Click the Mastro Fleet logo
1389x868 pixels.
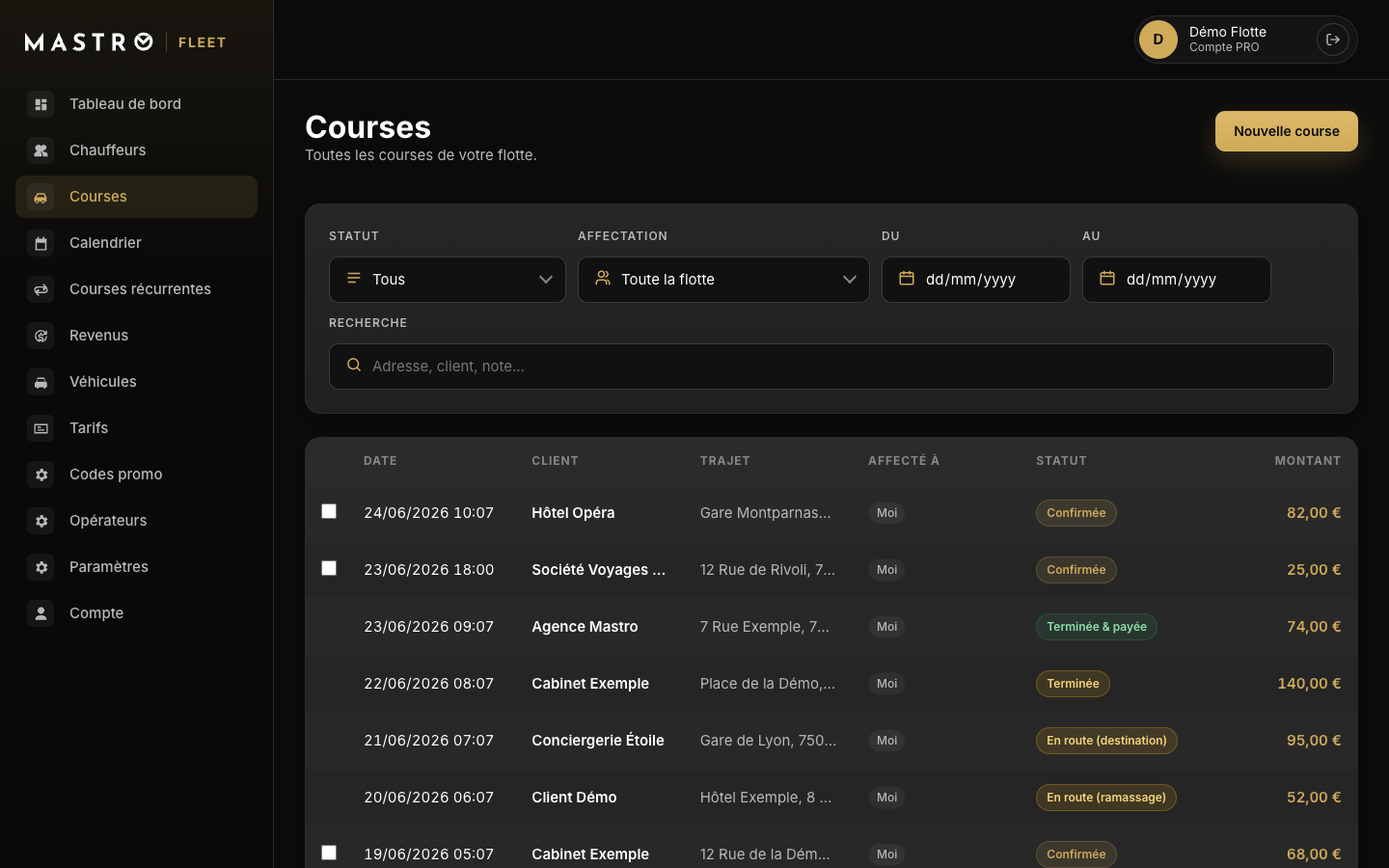click(125, 41)
